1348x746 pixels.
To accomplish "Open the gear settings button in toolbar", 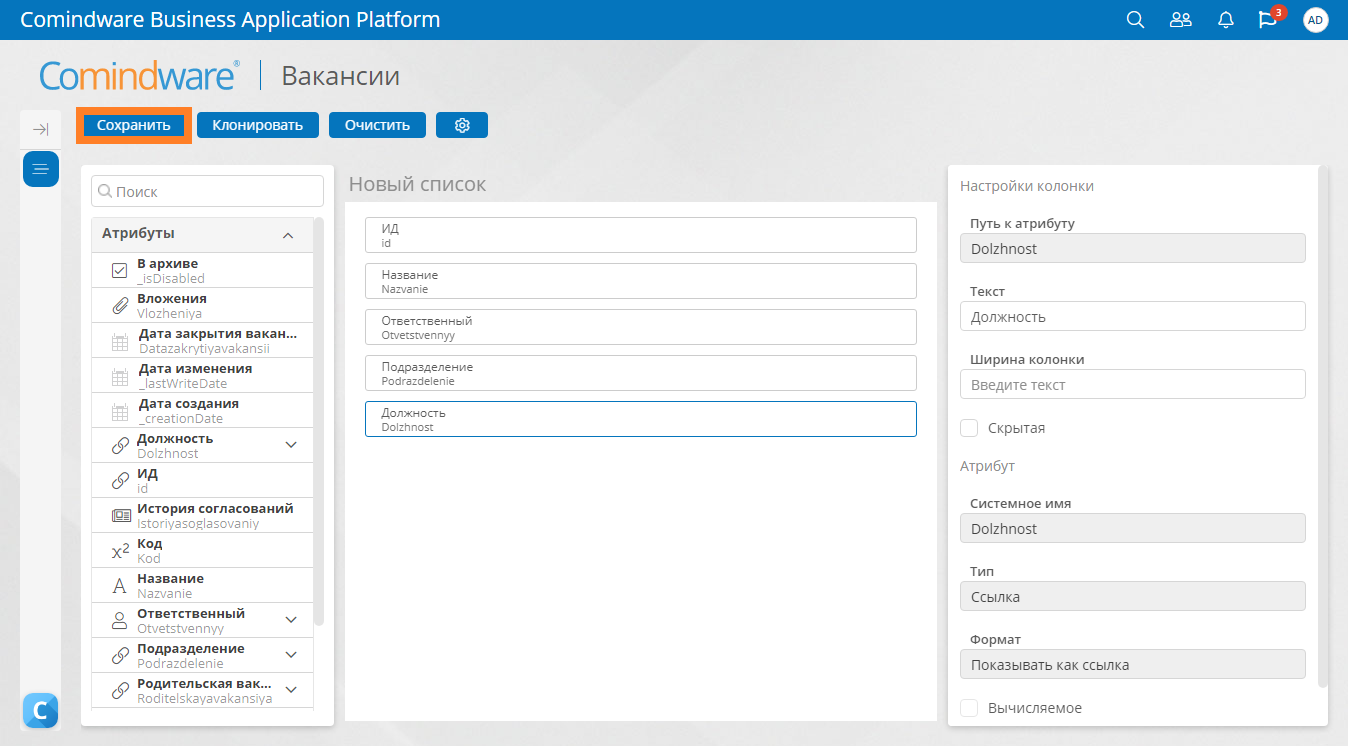I will [462, 125].
